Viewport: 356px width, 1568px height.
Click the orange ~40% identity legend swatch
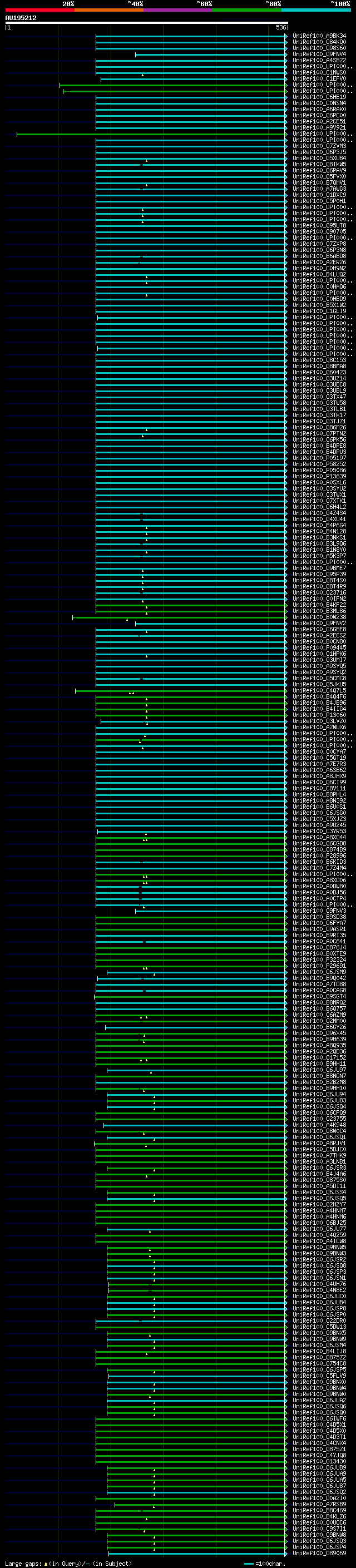pyautogui.click(x=109, y=10)
